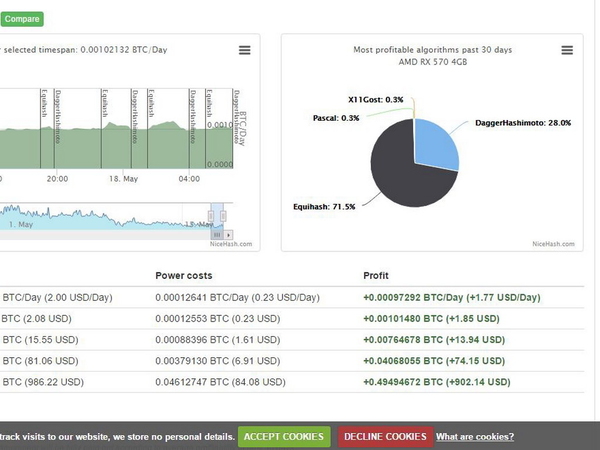600x450 pixels.
Task: Accept cookies
Action: (284, 437)
